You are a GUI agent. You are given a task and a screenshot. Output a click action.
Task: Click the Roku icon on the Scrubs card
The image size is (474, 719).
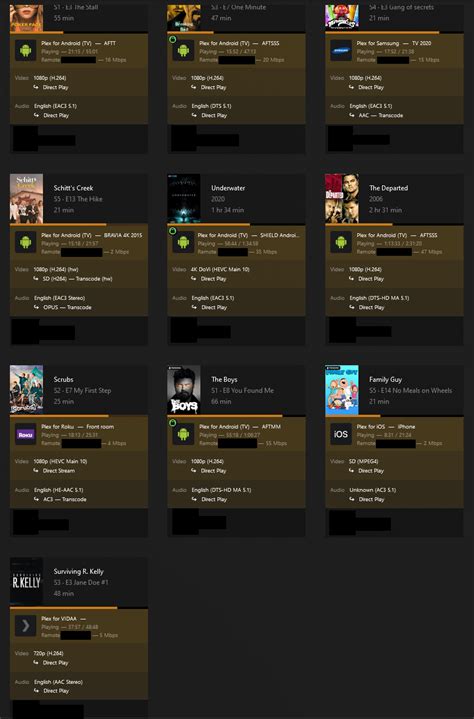click(26, 434)
